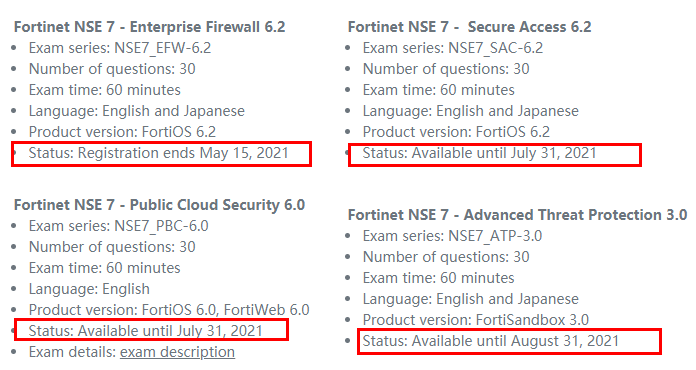Click the Secure Access 6.2 heading

(470, 27)
